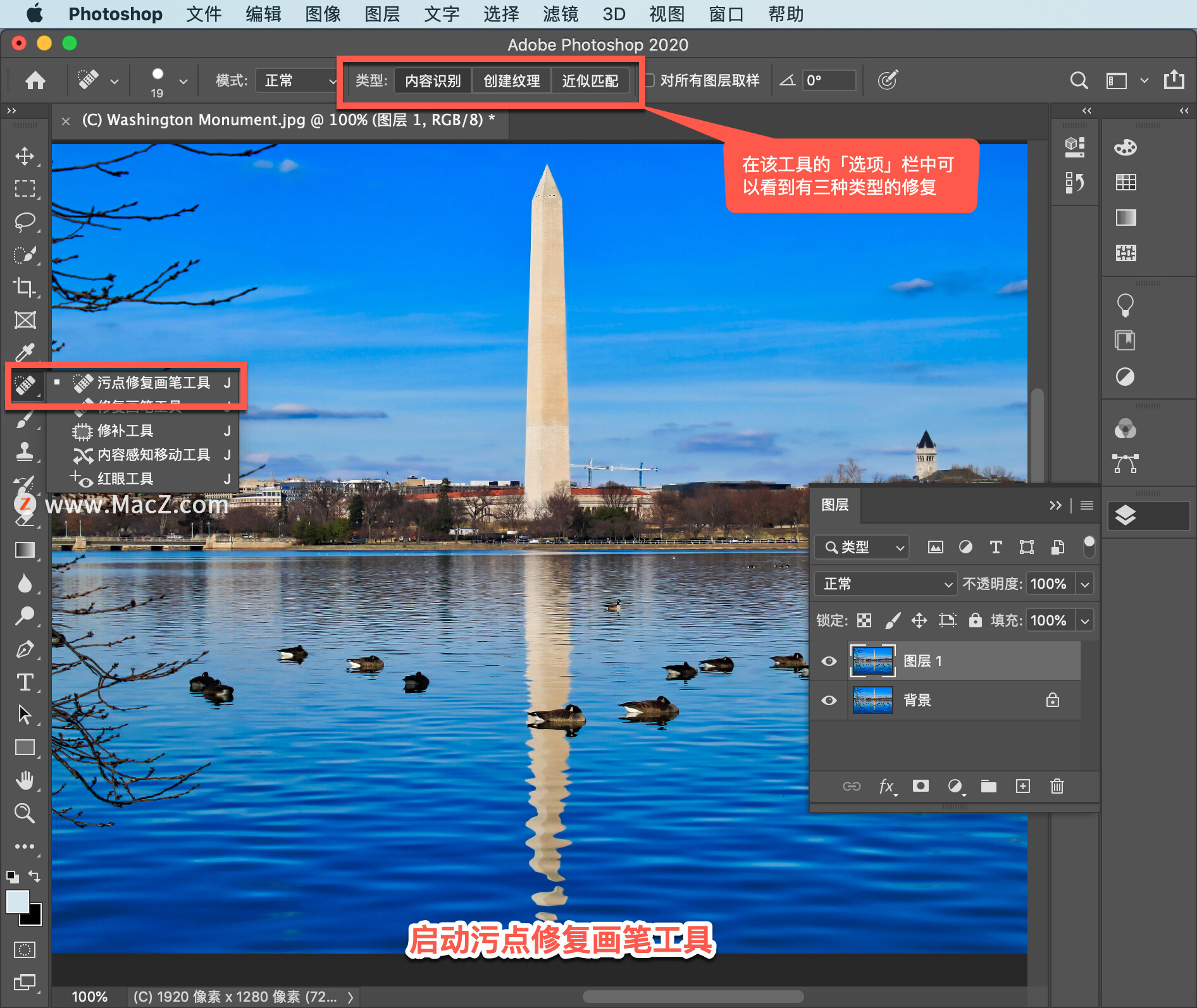Select the Crop tool
Screen dimensions: 1197x1008
[x=25, y=288]
